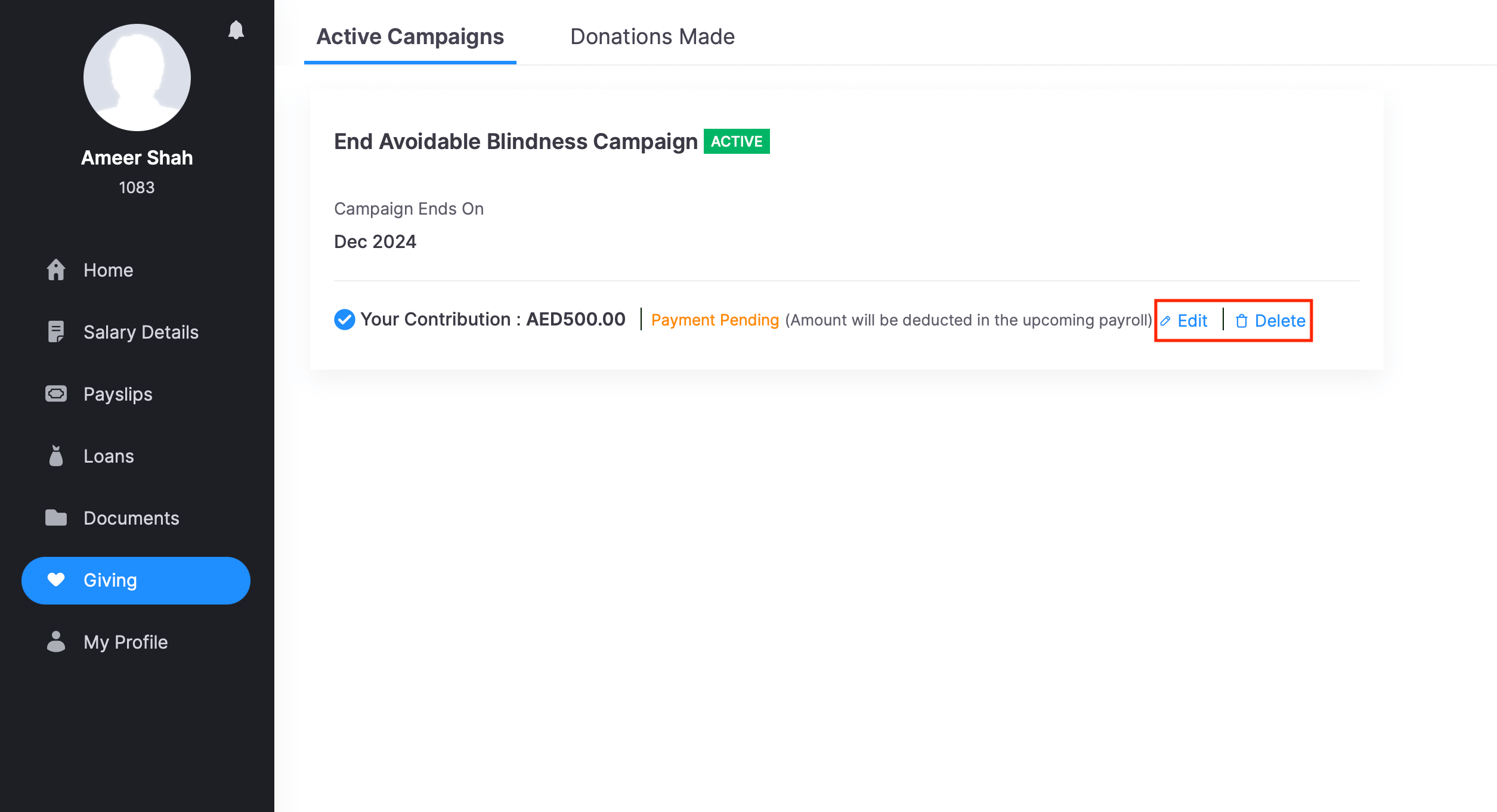This screenshot has height=812, width=1497.
Task: Click the blue contribution checkmark circle
Action: click(344, 320)
